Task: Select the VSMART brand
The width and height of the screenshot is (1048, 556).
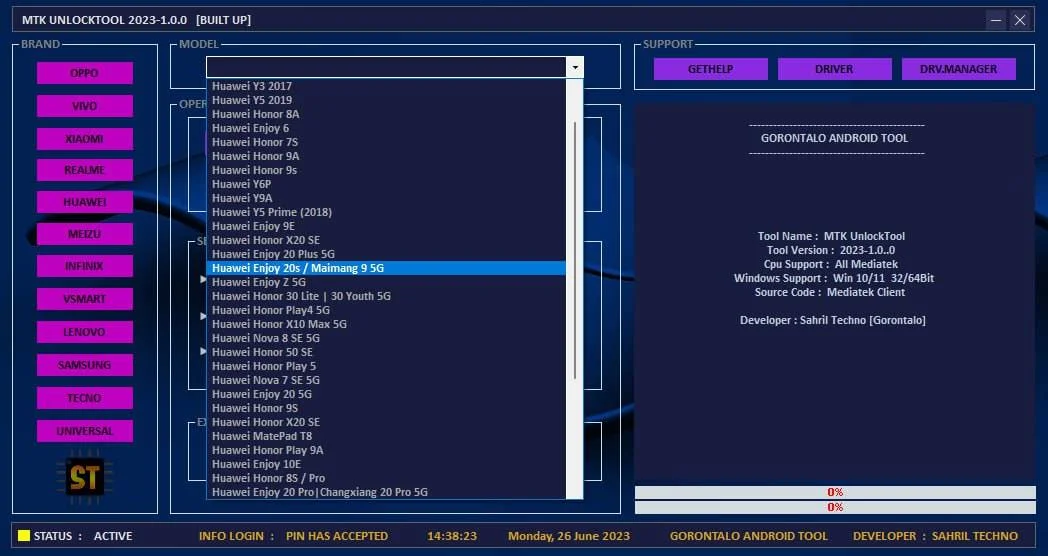Action: click(85, 299)
